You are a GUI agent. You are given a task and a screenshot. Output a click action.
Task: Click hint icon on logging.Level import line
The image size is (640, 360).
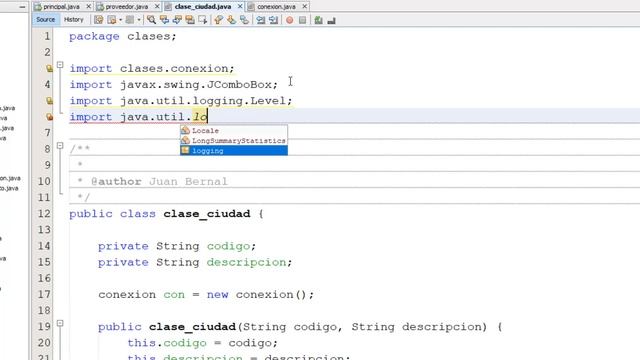49,101
